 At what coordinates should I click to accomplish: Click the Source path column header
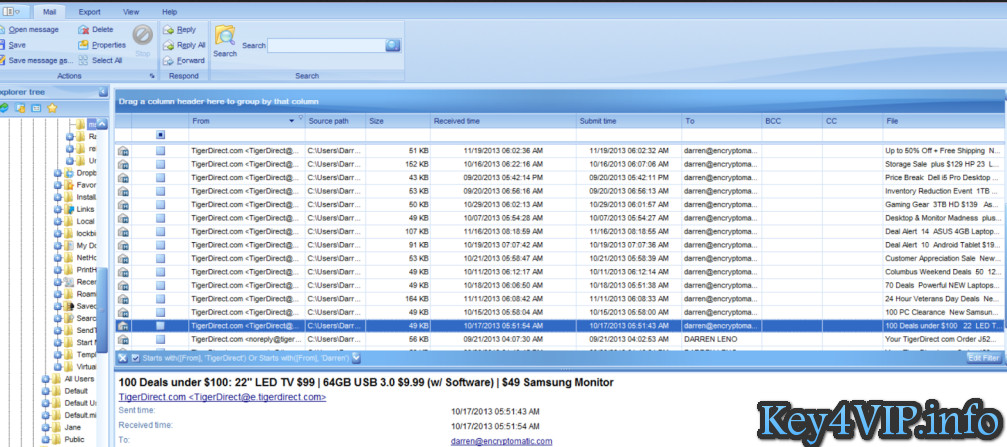pyautogui.click(x=335, y=121)
